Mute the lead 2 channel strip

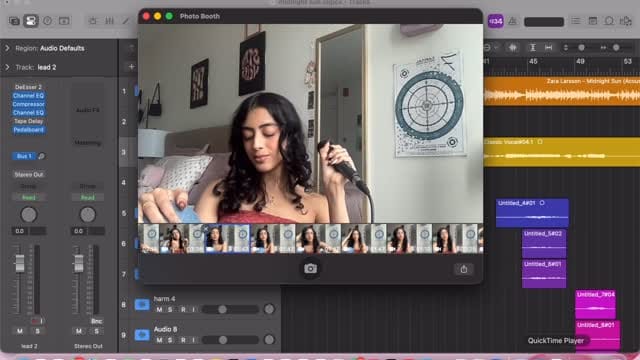tap(20, 331)
